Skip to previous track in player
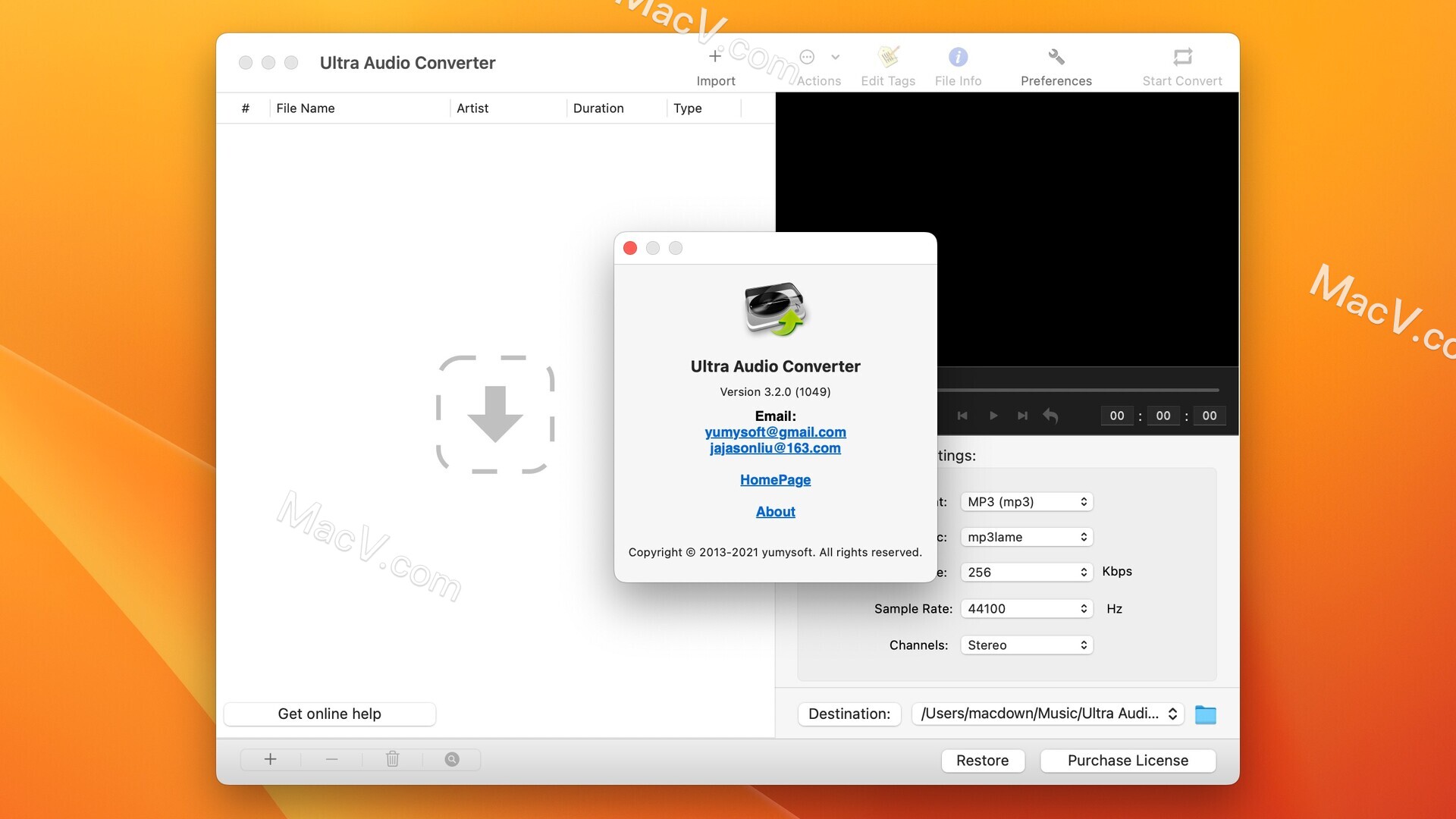 (x=962, y=416)
